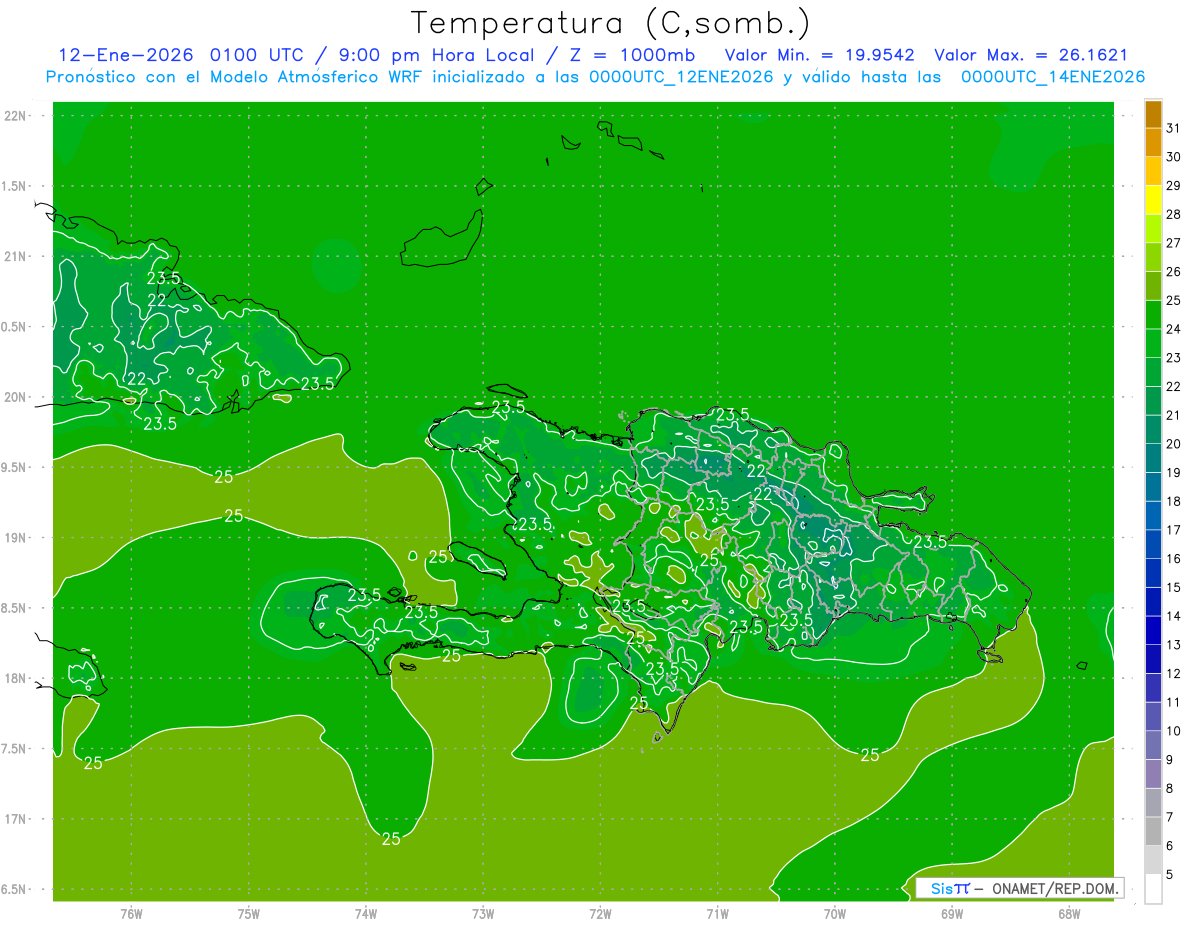The width and height of the screenshot is (1200, 927).
Task: Click the Valor Max. = 26.1621 readout
Action: (x=1031, y=55)
